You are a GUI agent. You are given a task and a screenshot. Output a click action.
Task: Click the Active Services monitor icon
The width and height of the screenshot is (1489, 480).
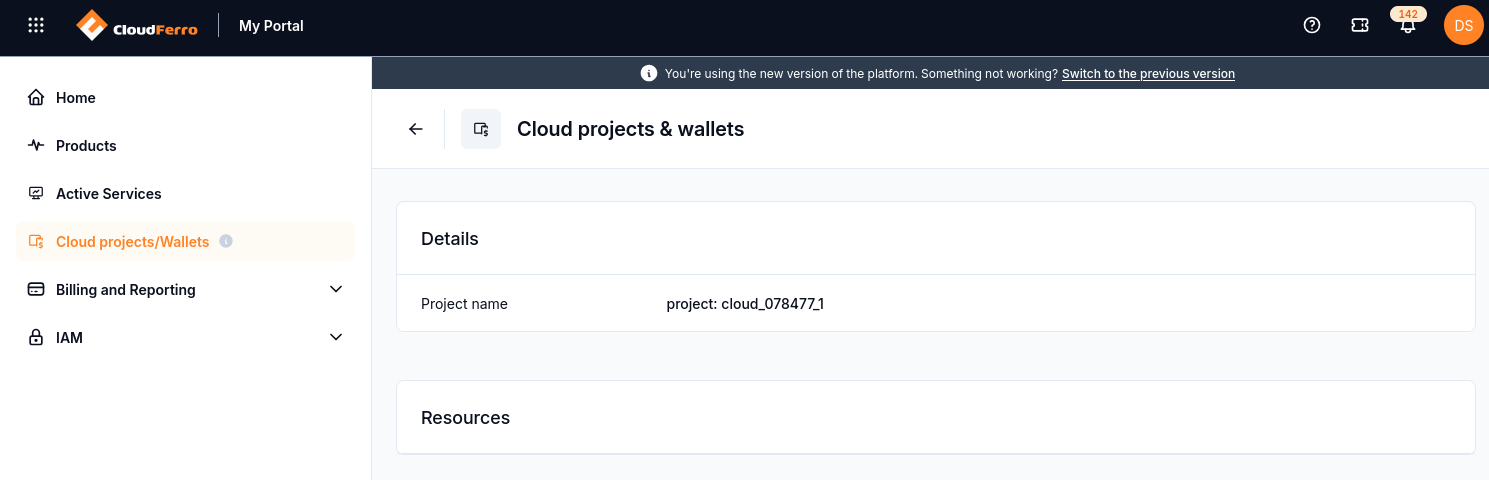(x=36, y=193)
